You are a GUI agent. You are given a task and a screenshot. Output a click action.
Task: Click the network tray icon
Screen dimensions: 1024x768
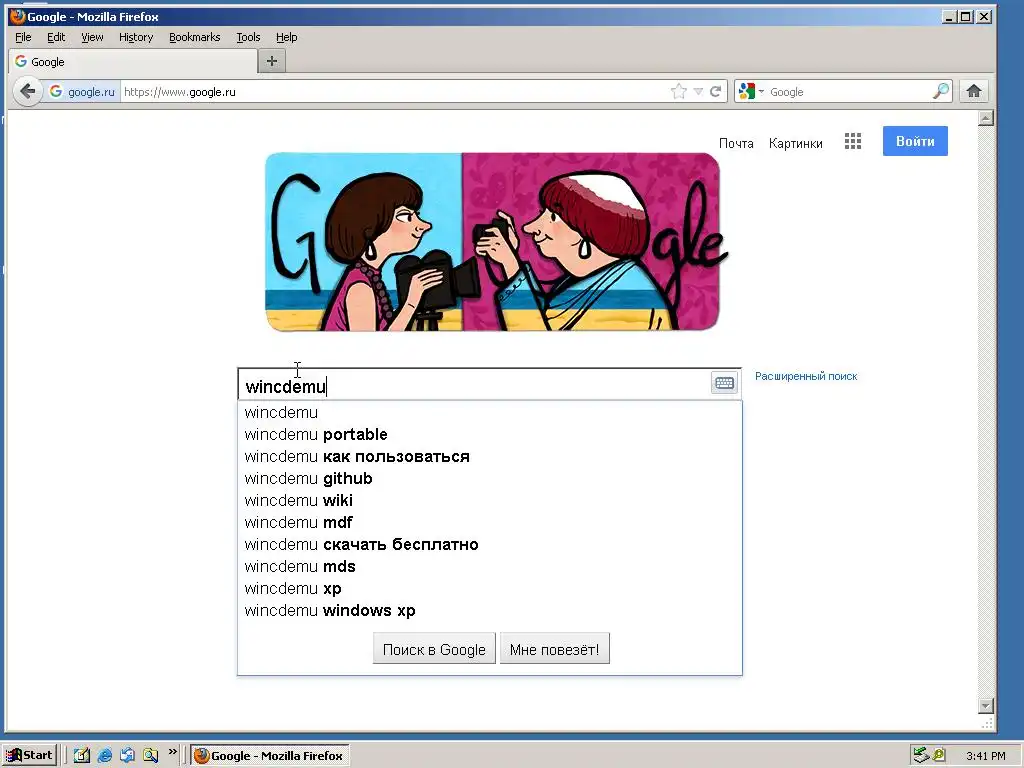coord(921,755)
